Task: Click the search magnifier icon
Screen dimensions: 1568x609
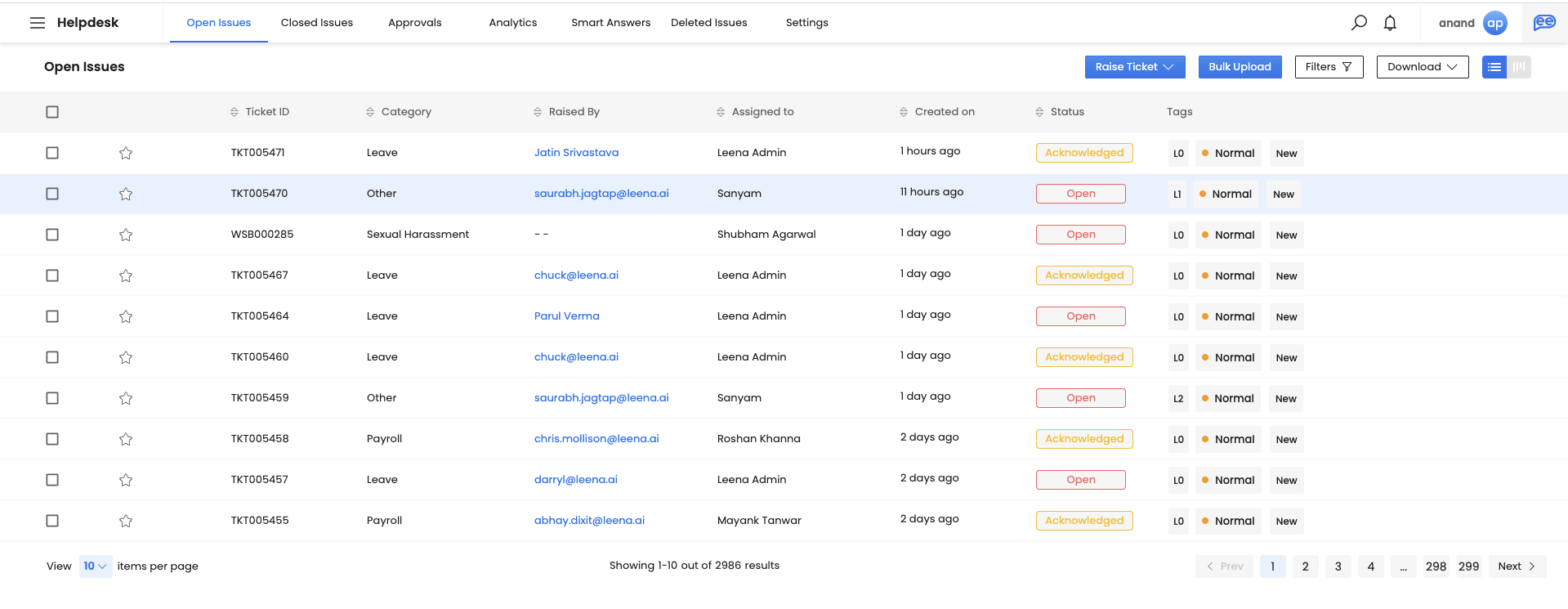Action: click(1359, 23)
